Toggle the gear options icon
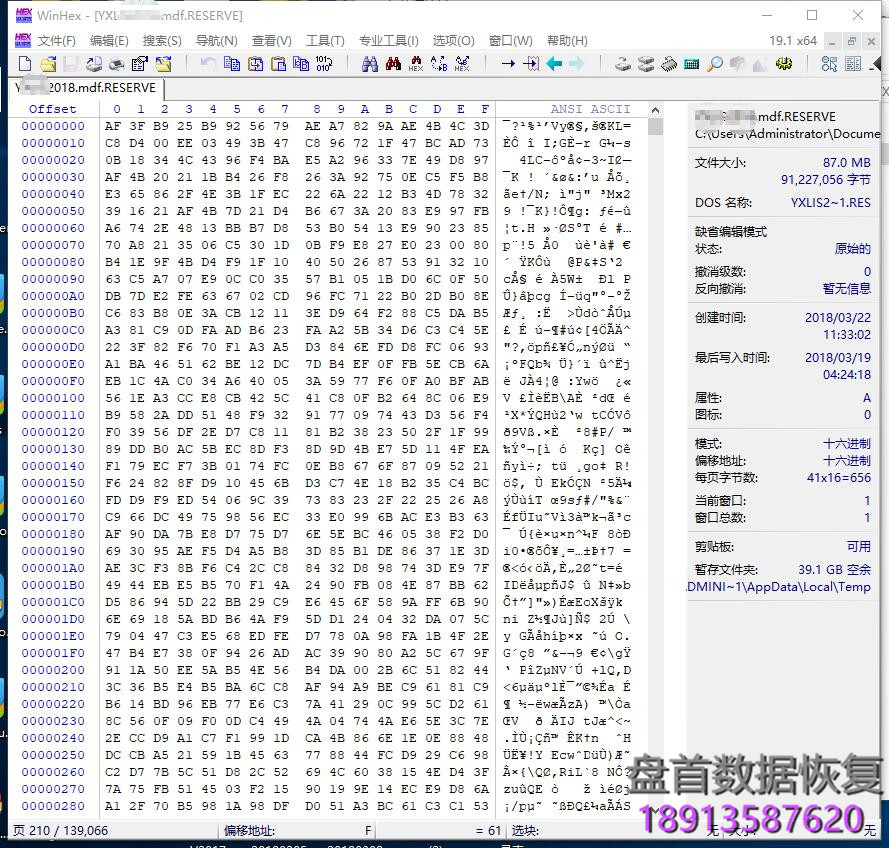 point(784,64)
